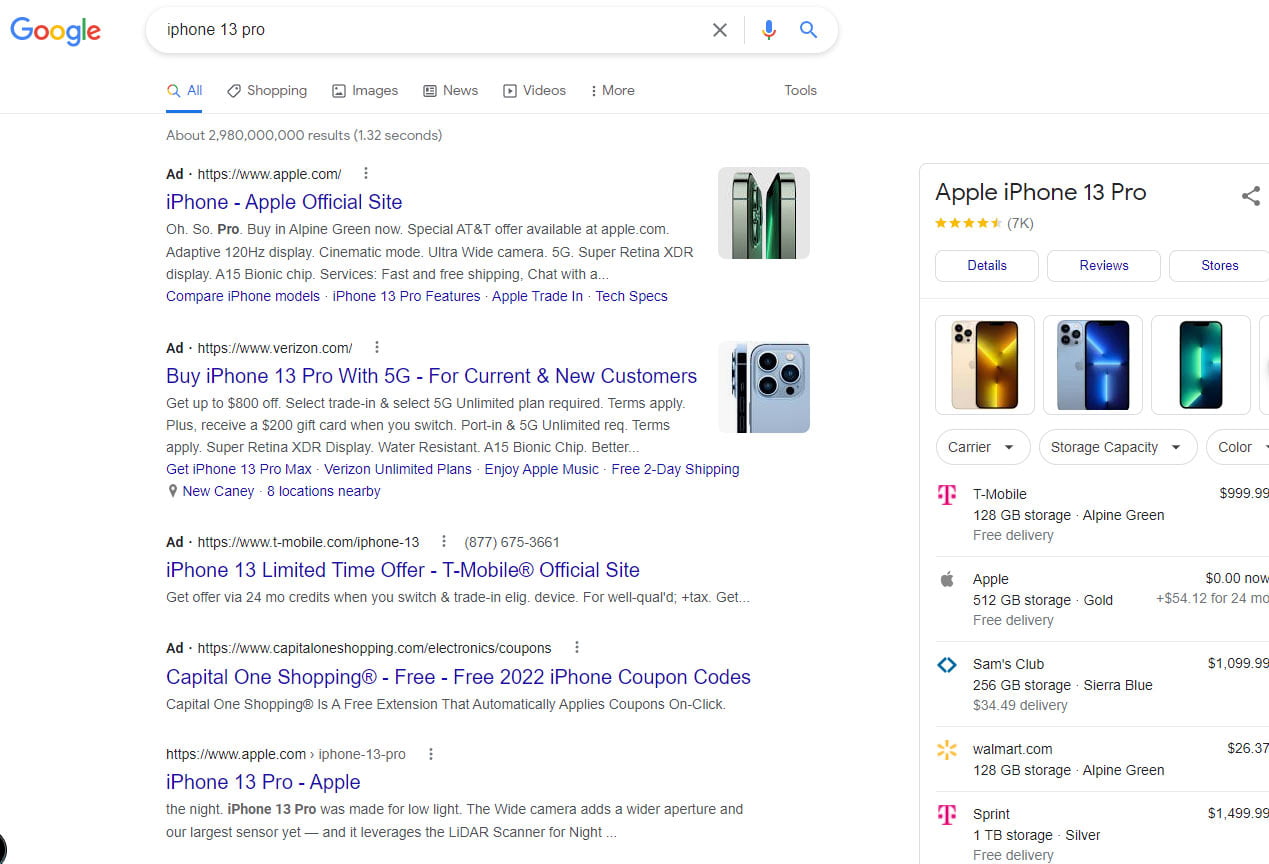Switch to the News tab

tap(450, 90)
